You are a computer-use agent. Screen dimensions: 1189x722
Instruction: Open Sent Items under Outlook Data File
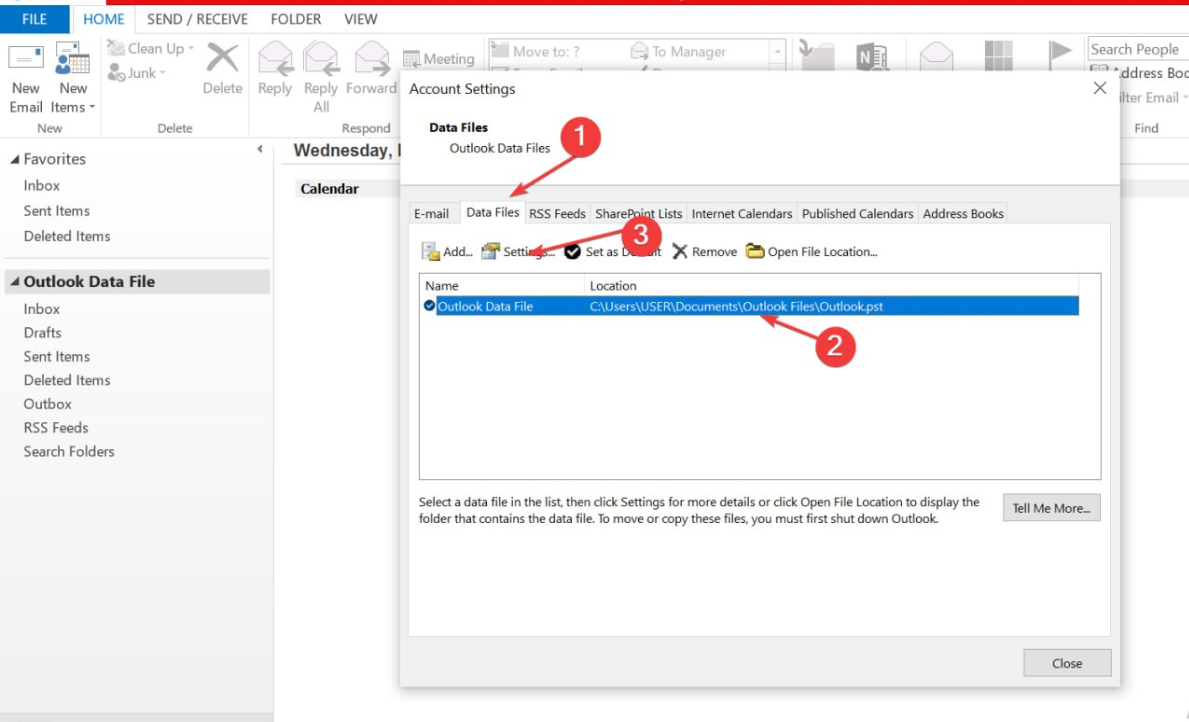point(57,356)
